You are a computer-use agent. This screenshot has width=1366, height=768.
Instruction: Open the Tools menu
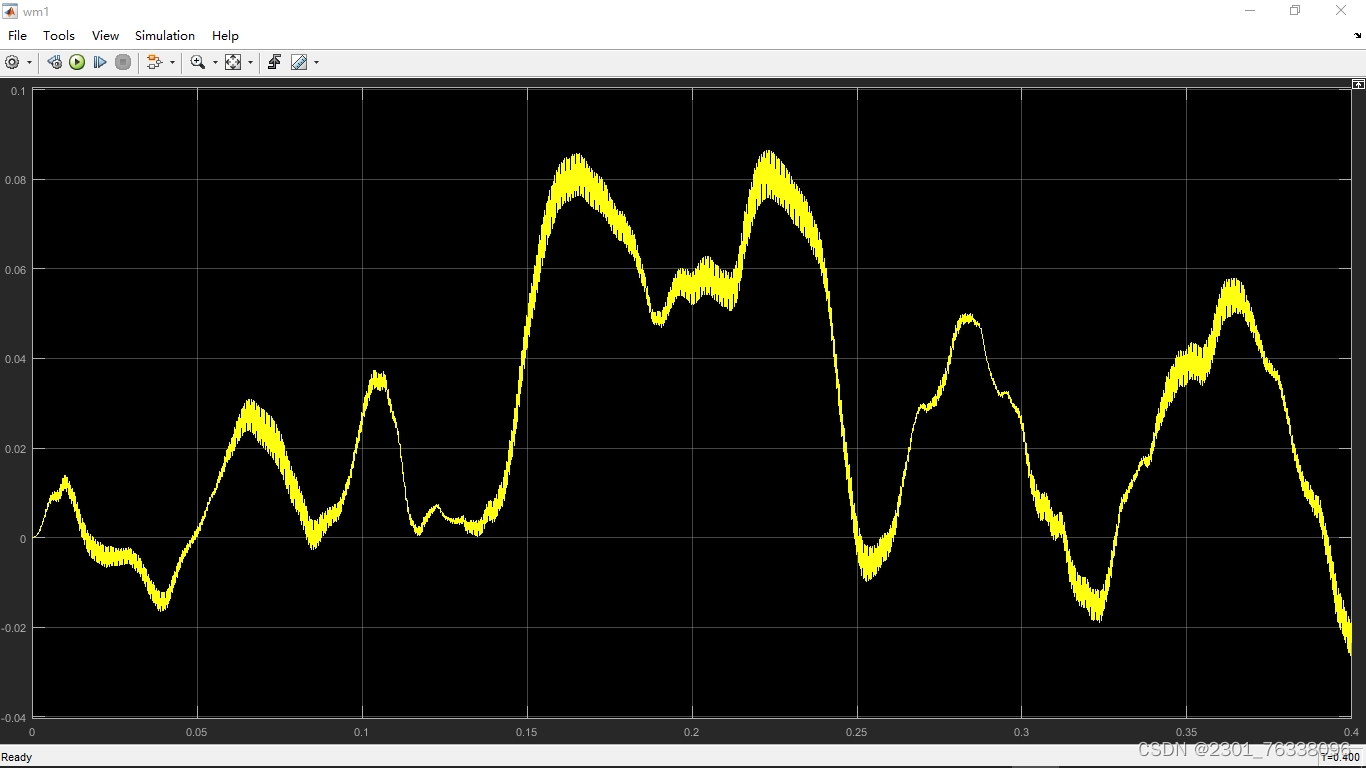(x=59, y=35)
